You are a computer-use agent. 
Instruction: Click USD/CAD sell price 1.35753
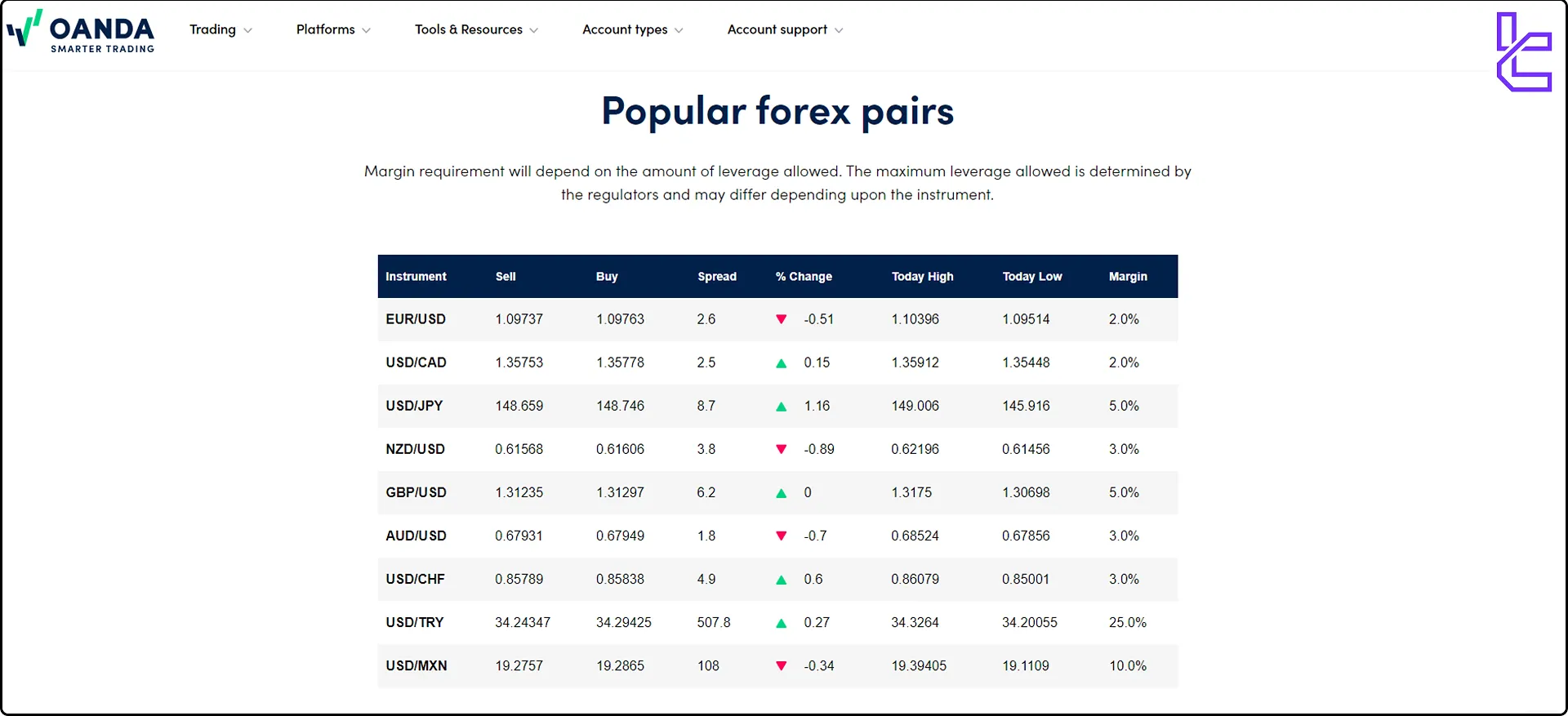tap(519, 362)
